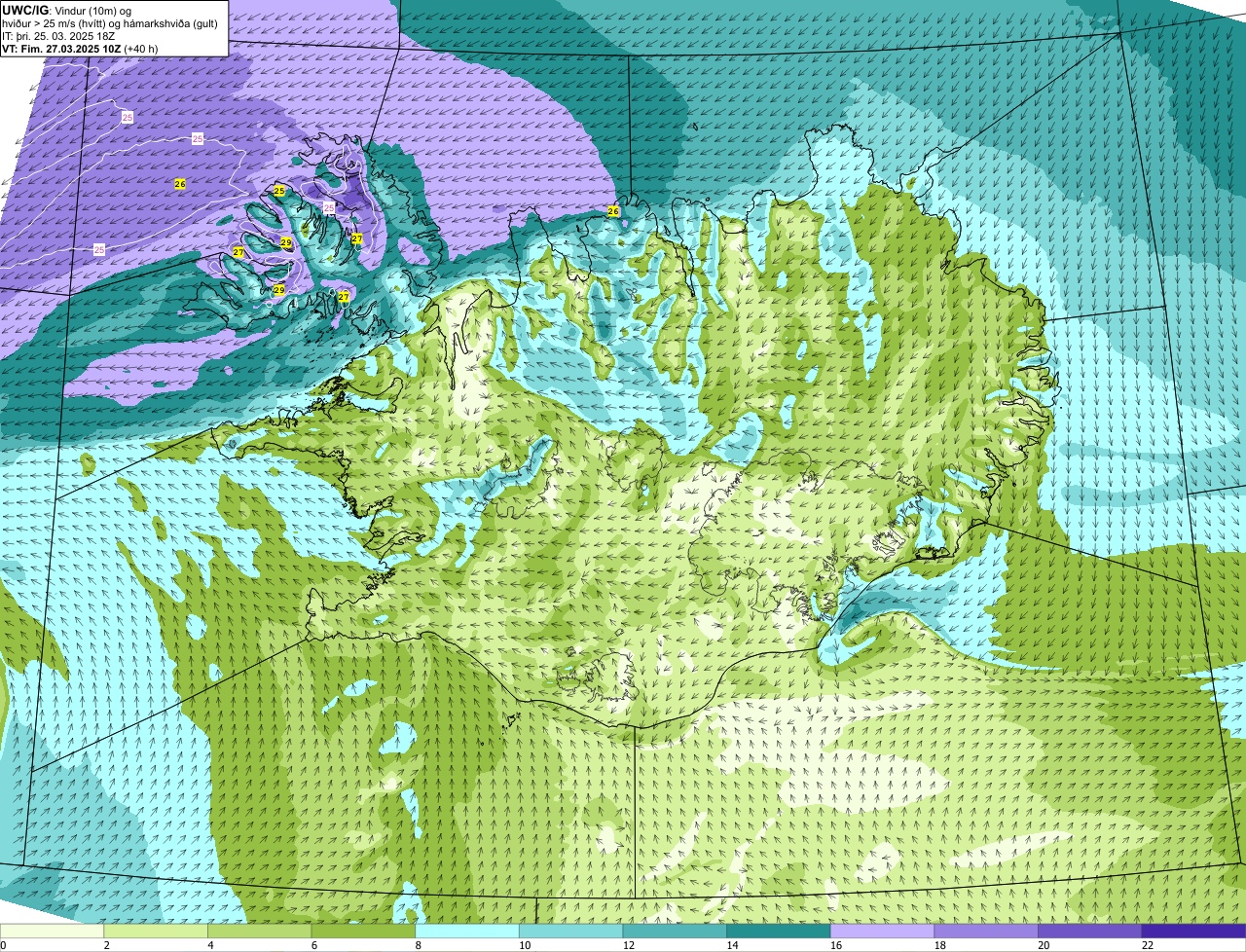1246x952 pixels.
Task: Click the yellow 25 maximum gust label
Action: [279, 191]
